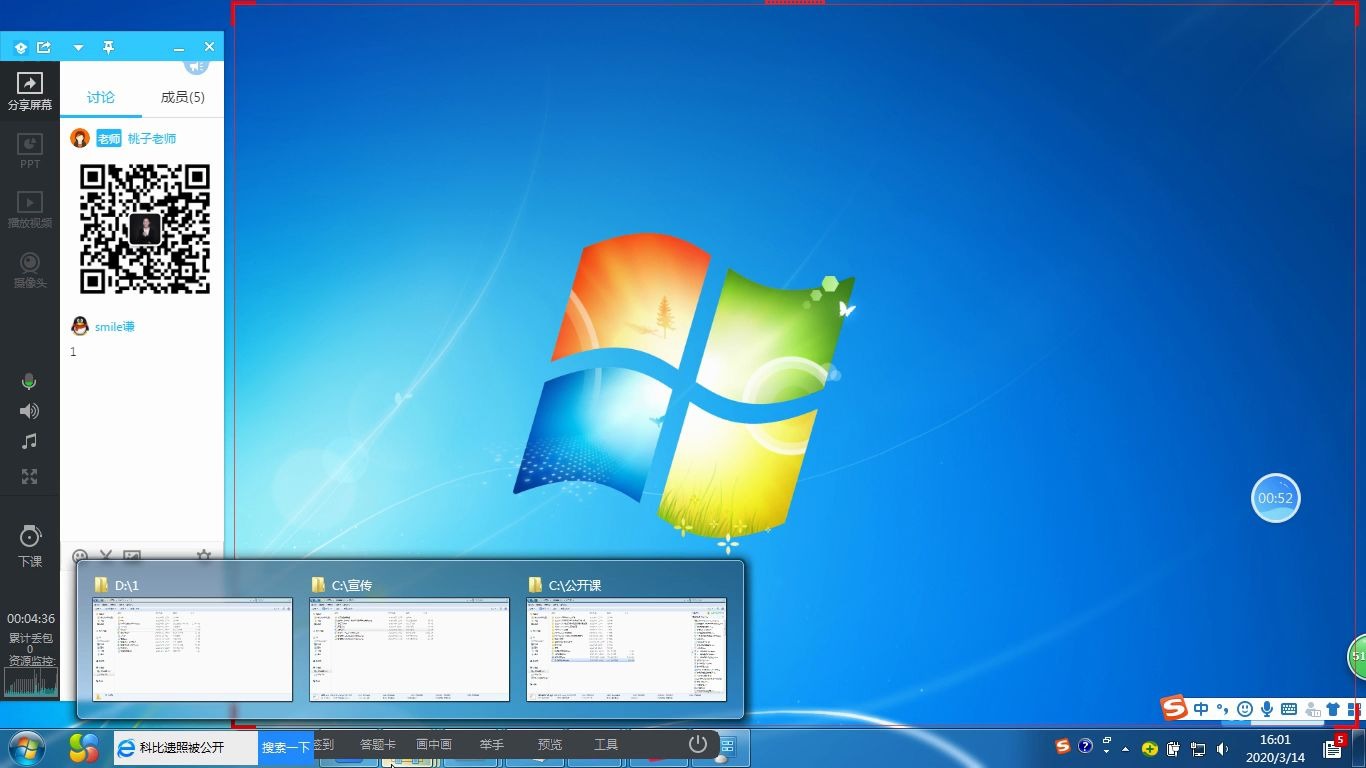Click smile谦's penguin avatar
Image resolution: width=1366 pixels, height=768 pixels.
80,326
